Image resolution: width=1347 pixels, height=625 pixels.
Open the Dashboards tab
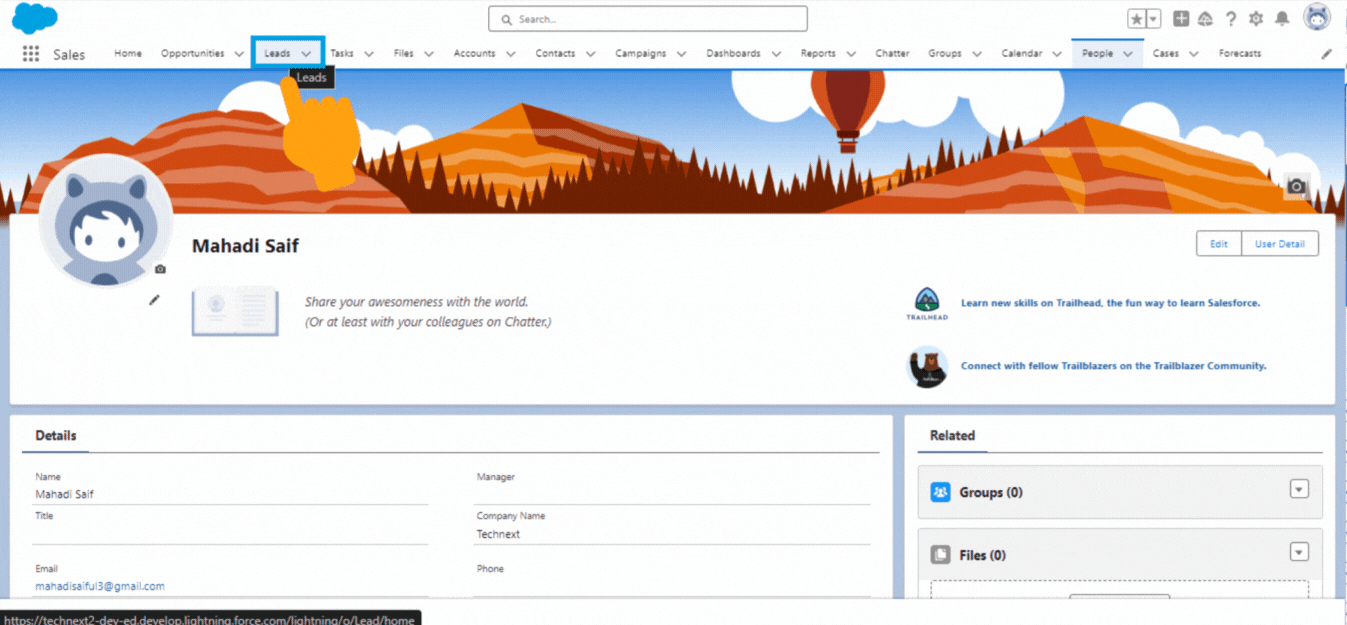coord(735,53)
